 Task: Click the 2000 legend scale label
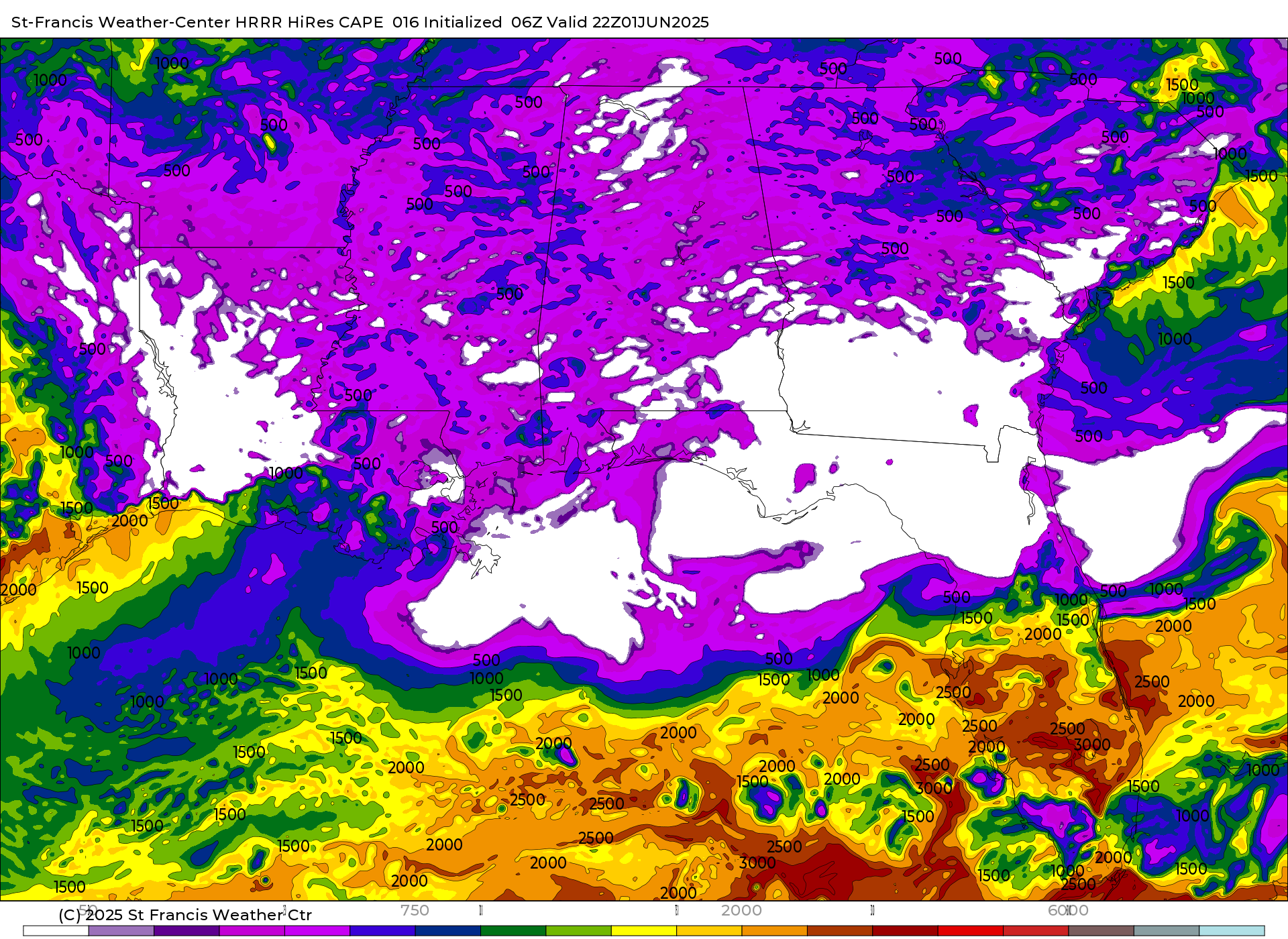[741, 911]
